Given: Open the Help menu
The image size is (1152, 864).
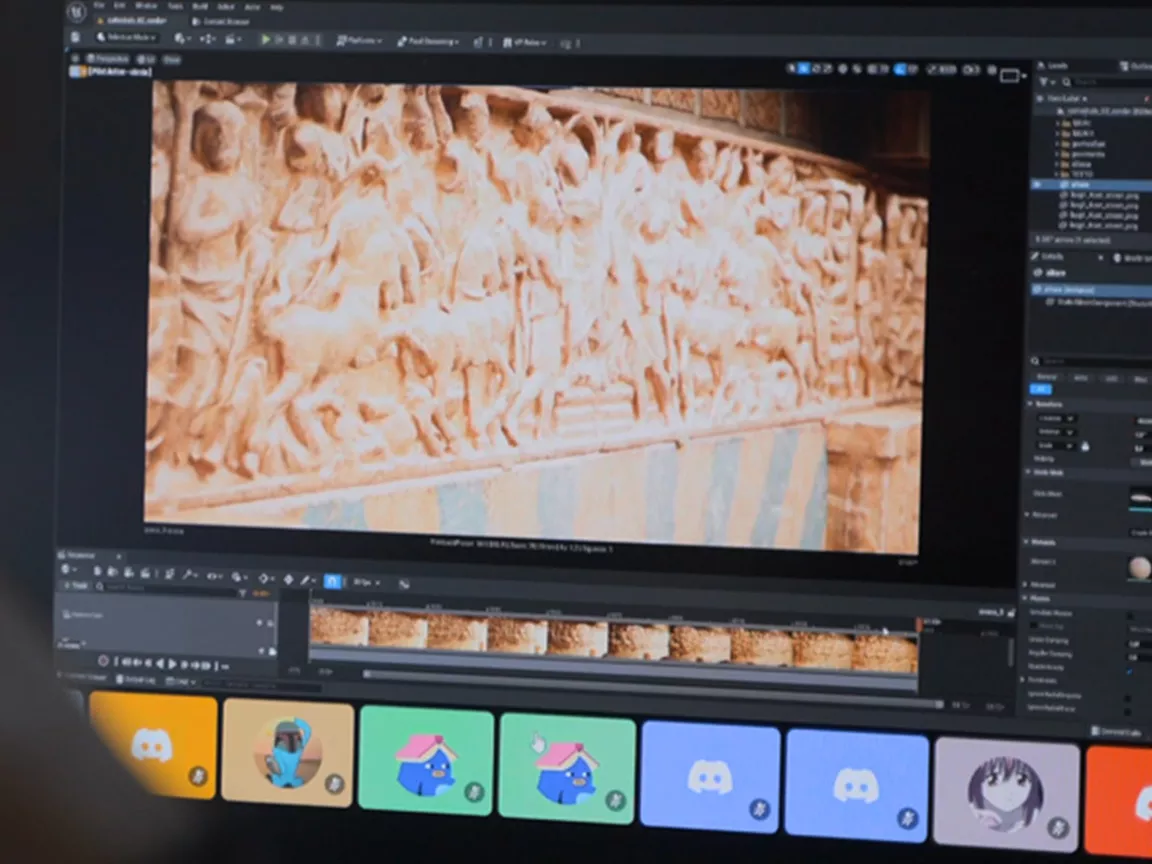Looking at the screenshot, I should [276, 7].
